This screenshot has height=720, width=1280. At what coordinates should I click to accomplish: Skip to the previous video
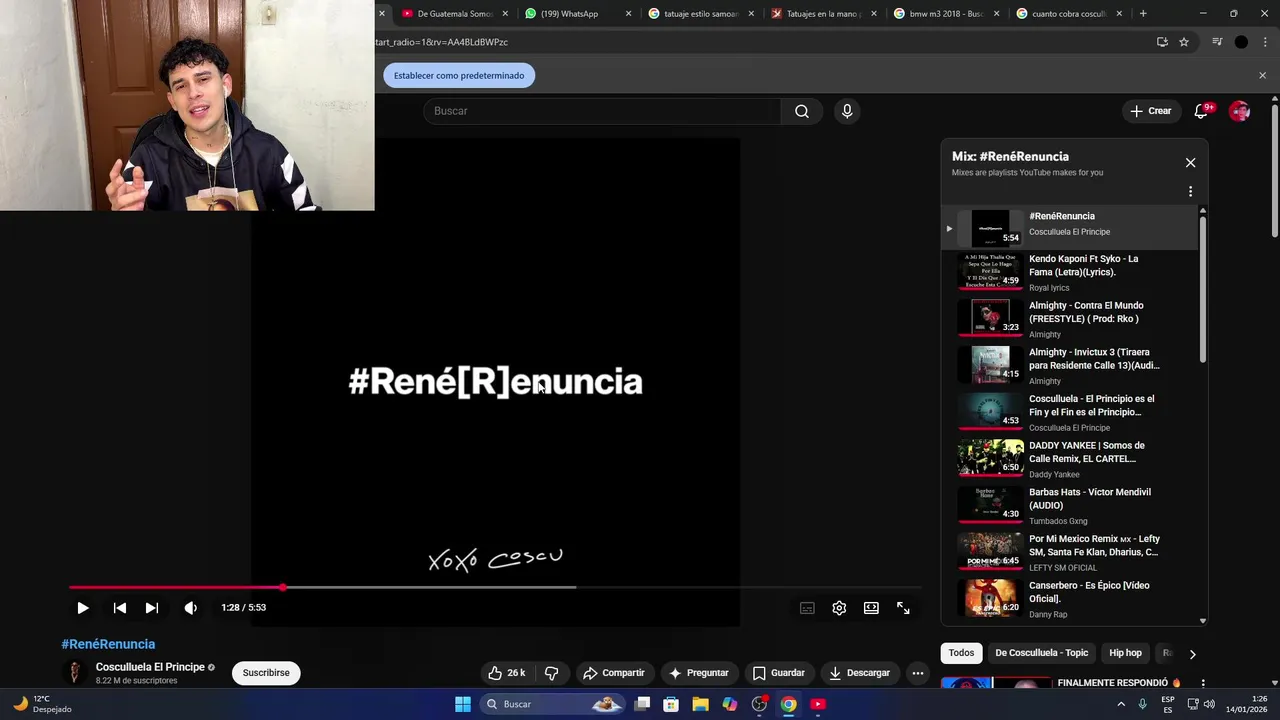(x=120, y=608)
